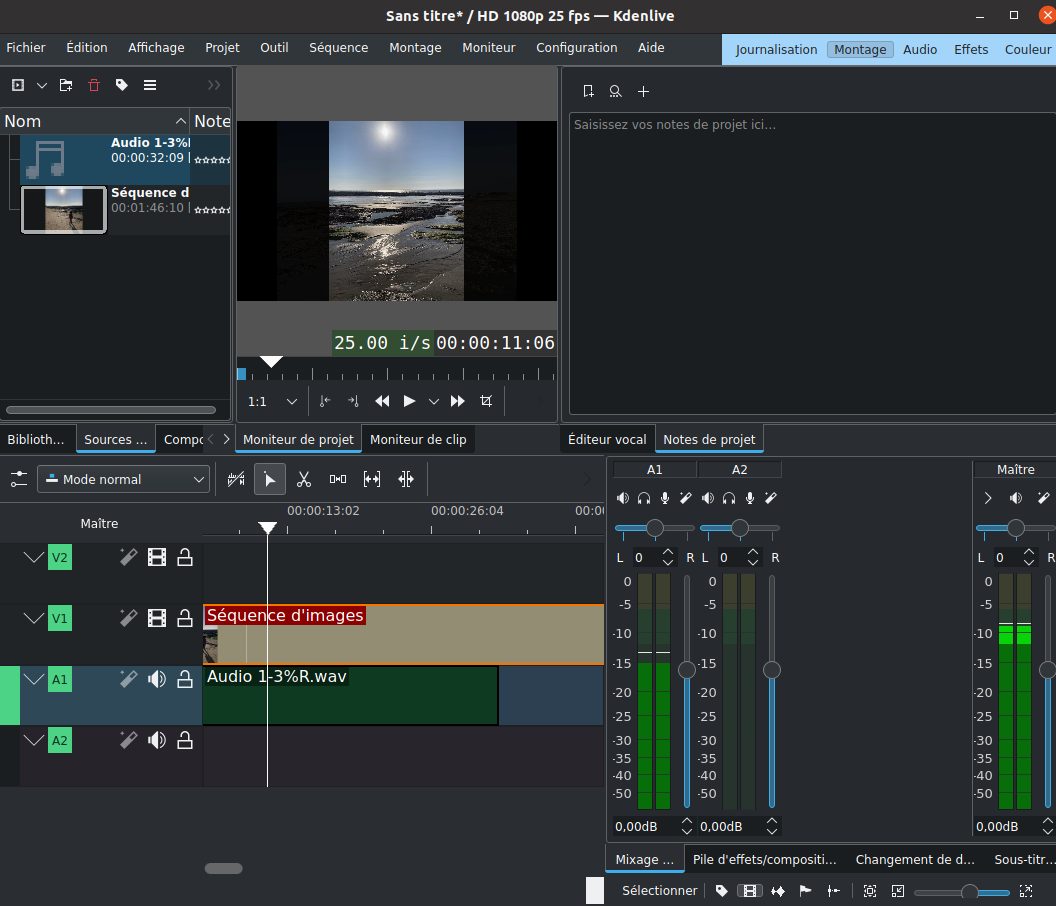Open effects wand on track V2

128,557
